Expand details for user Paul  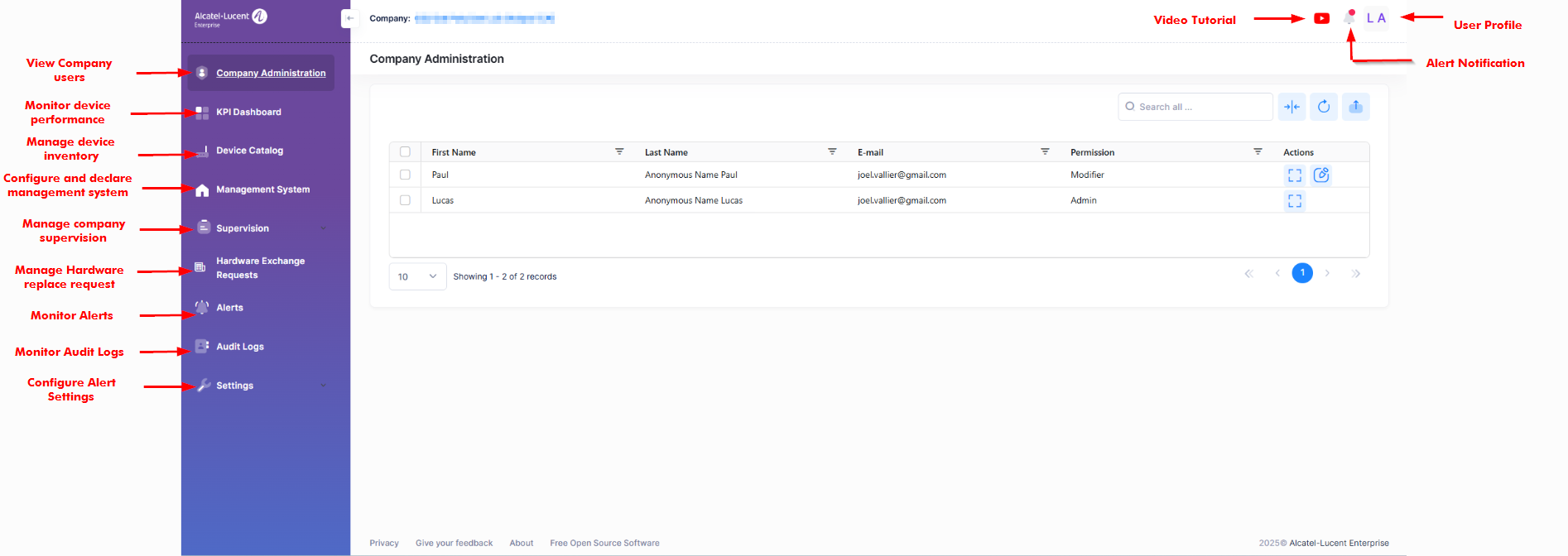[x=1295, y=175]
